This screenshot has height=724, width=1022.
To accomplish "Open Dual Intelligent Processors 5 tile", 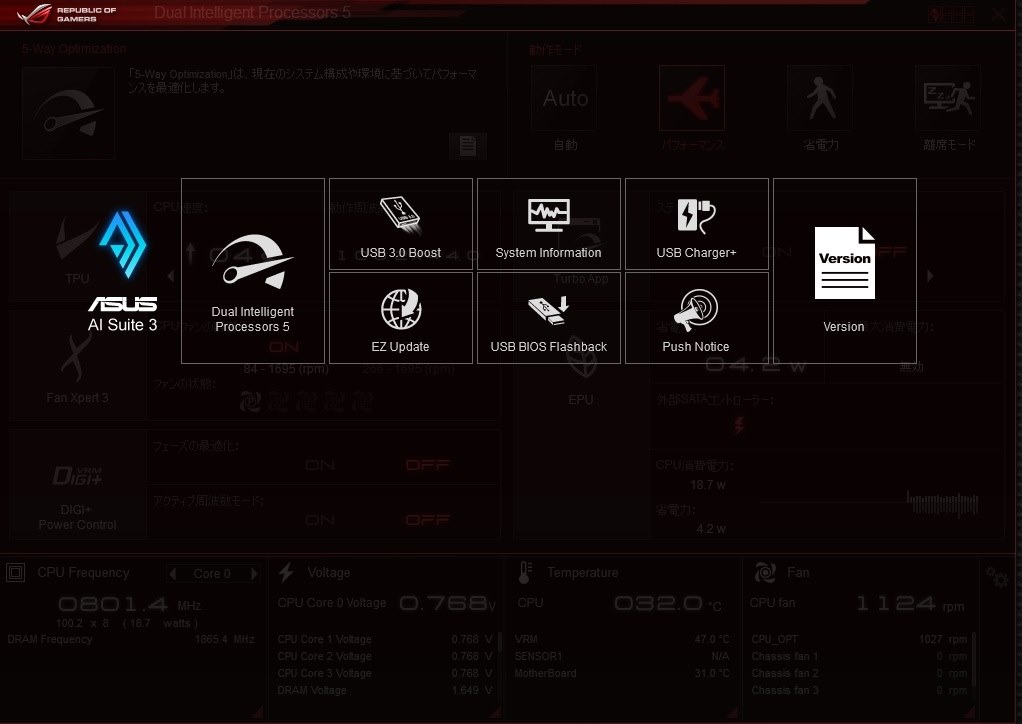I will coord(253,270).
